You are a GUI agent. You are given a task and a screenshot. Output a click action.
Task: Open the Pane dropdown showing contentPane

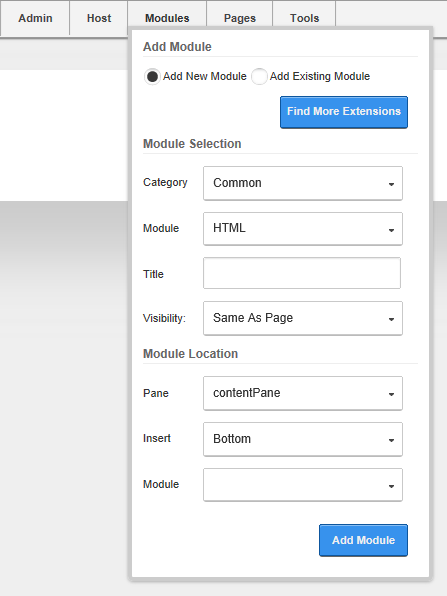click(303, 393)
